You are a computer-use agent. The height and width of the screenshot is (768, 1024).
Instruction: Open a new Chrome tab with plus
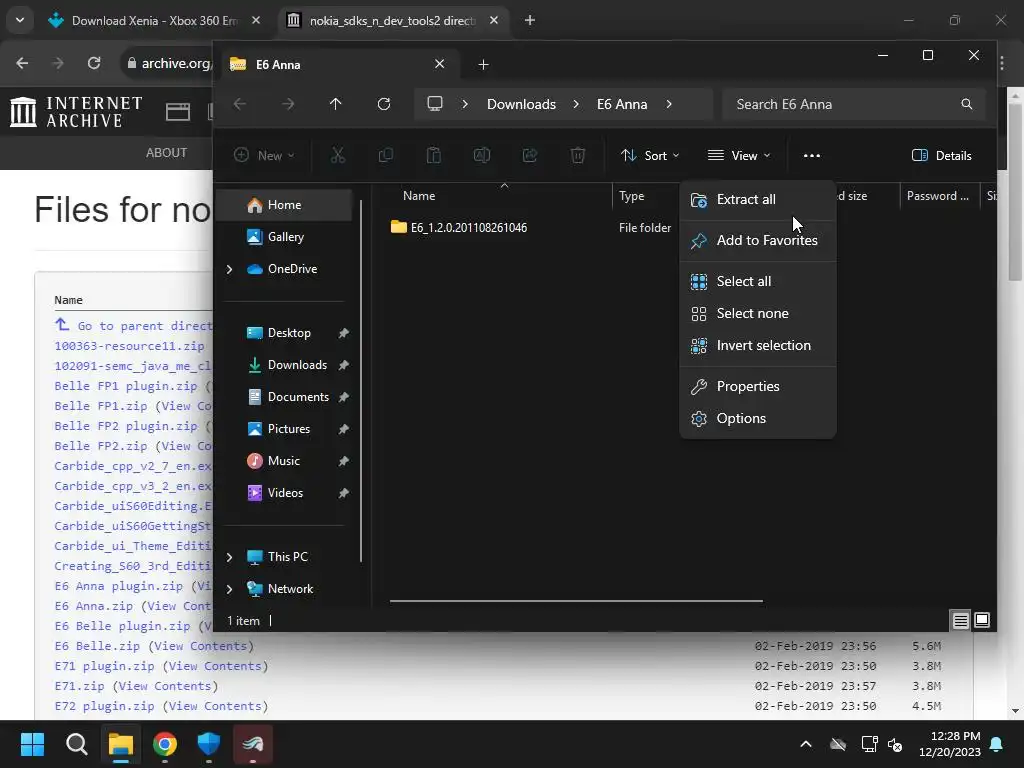530,20
